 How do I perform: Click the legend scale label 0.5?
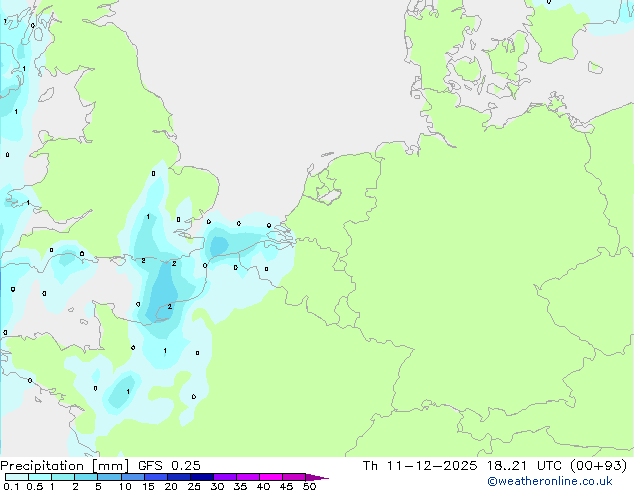34,486
